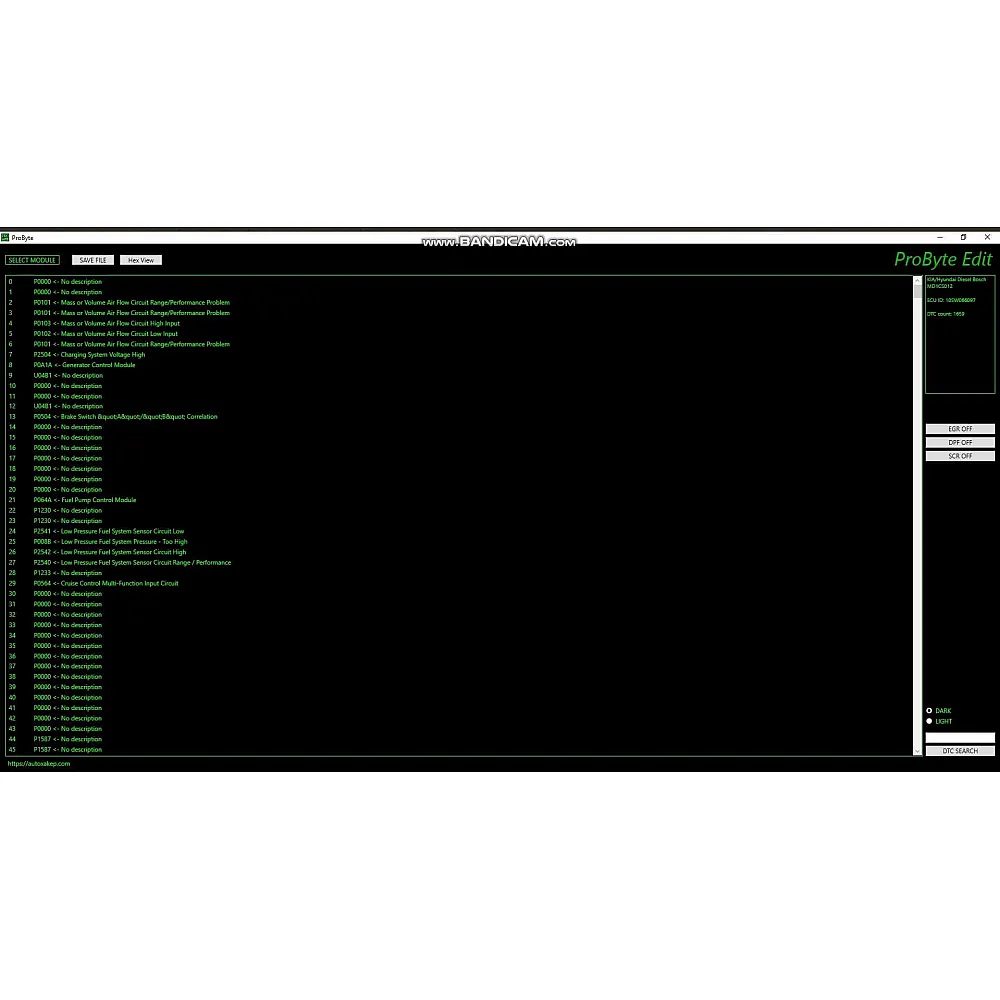Click the DTC search text field
The image size is (1000, 1000).
(960, 738)
